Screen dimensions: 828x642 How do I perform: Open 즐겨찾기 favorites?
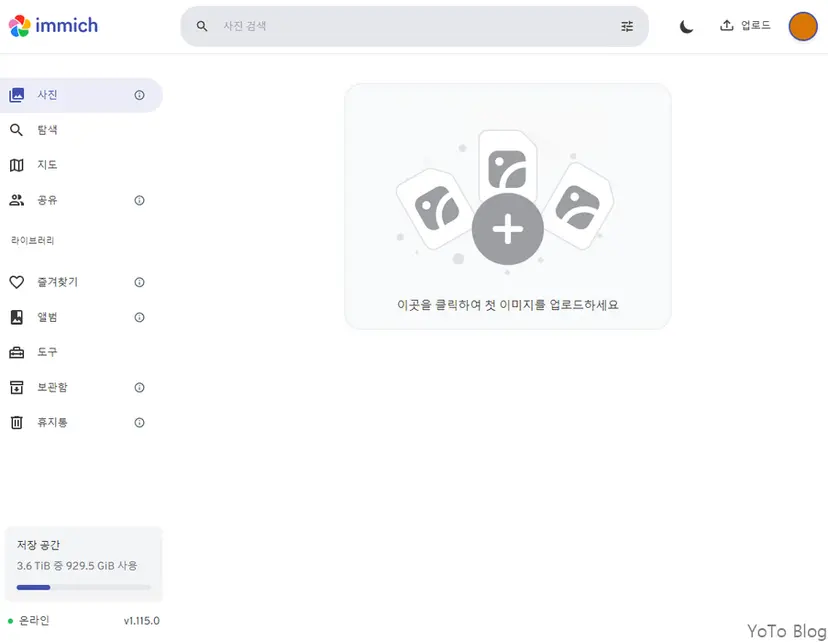(x=57, y=282)
